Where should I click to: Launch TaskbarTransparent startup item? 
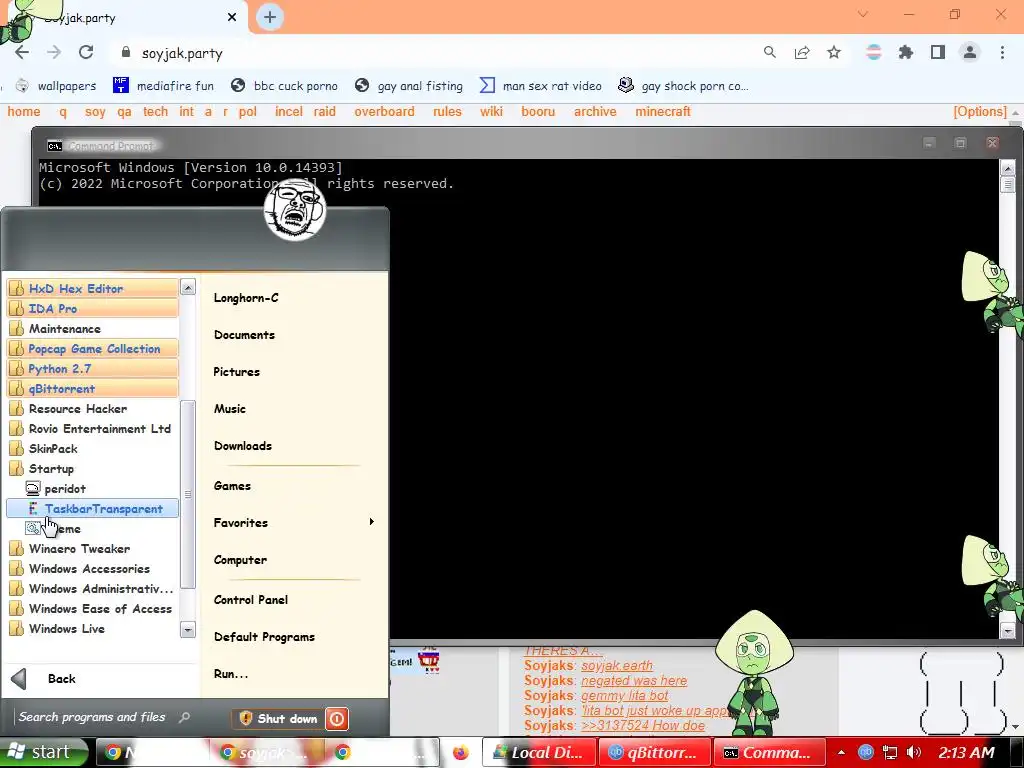click(x=93, y=509)
